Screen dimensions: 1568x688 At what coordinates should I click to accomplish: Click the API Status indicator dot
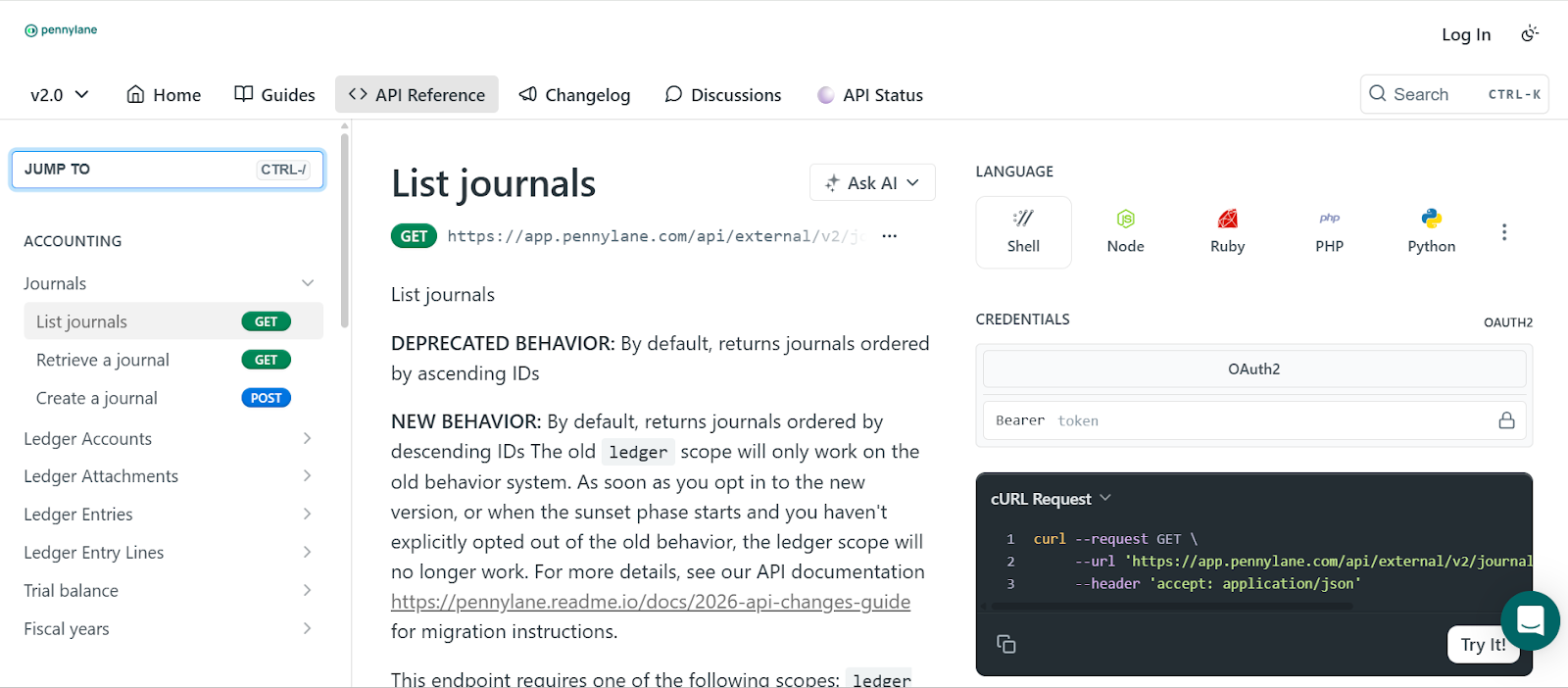click(826, 95)
